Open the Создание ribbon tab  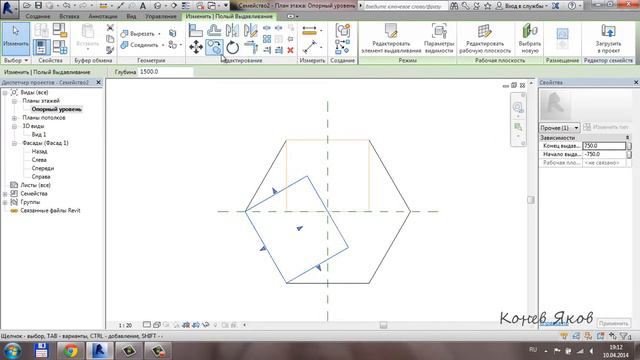pyautogui.click(x=38, y=16)
